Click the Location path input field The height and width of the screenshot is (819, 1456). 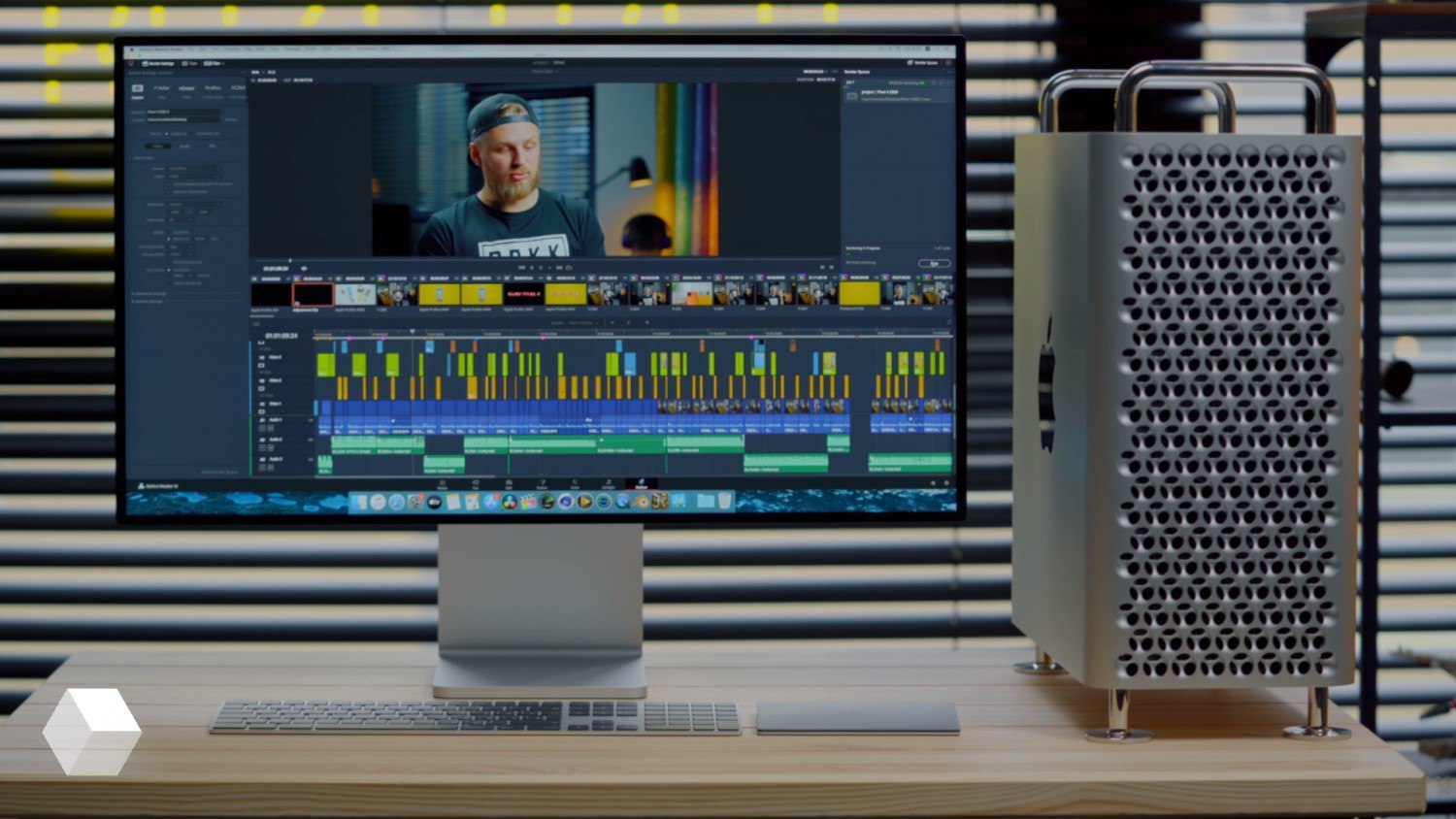click(x=183, y=119)
